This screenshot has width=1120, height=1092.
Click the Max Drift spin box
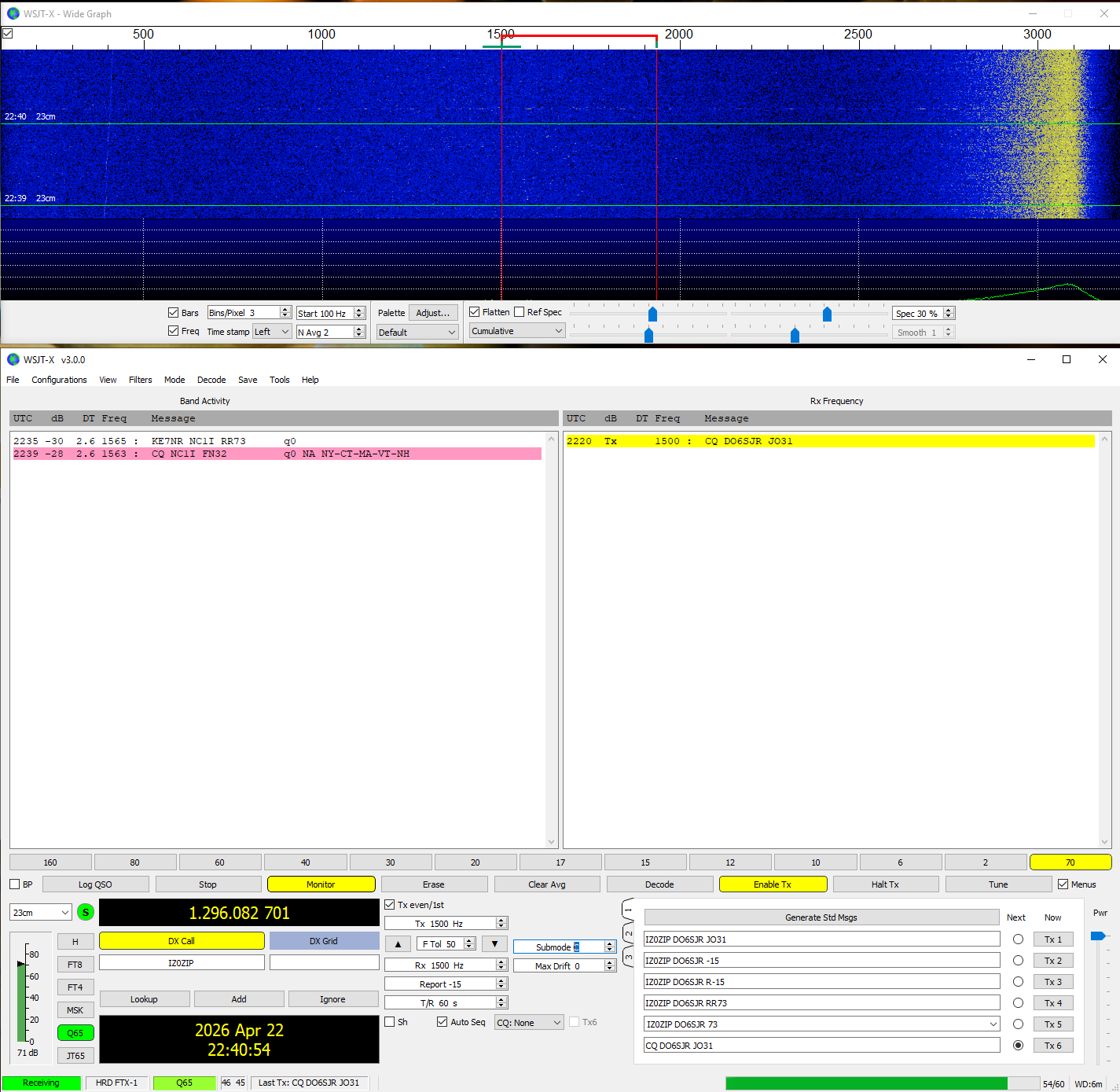[x=564, y=966]
